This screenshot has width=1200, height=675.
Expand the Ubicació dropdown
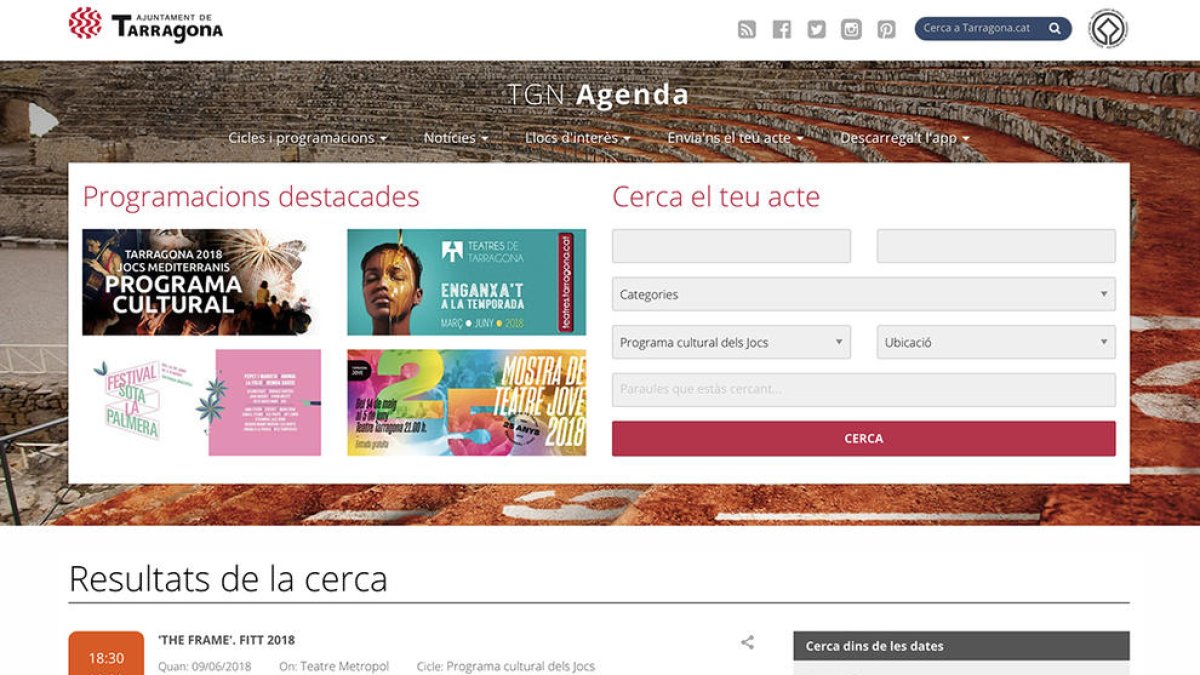(x=995, y=342)
